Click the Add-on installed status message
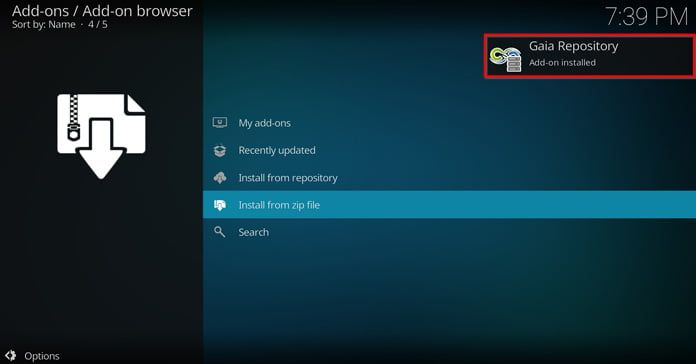Viewport: 696px width, 364px height. [562, 63]
